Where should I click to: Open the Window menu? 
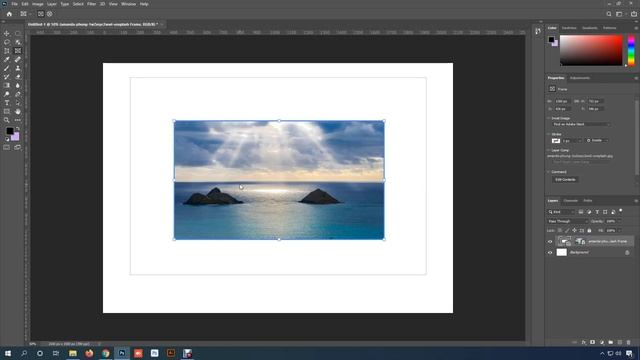pyautogui.click(x=128, y=4)
